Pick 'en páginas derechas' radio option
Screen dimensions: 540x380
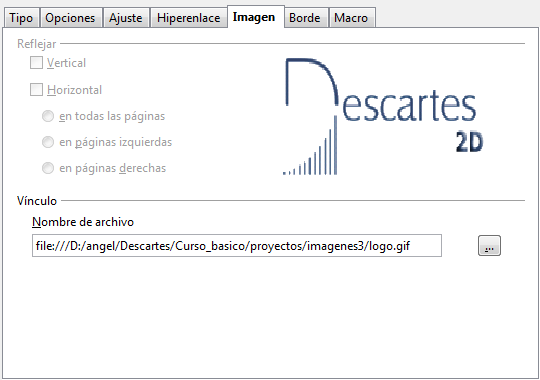click(x=48, y=168)
